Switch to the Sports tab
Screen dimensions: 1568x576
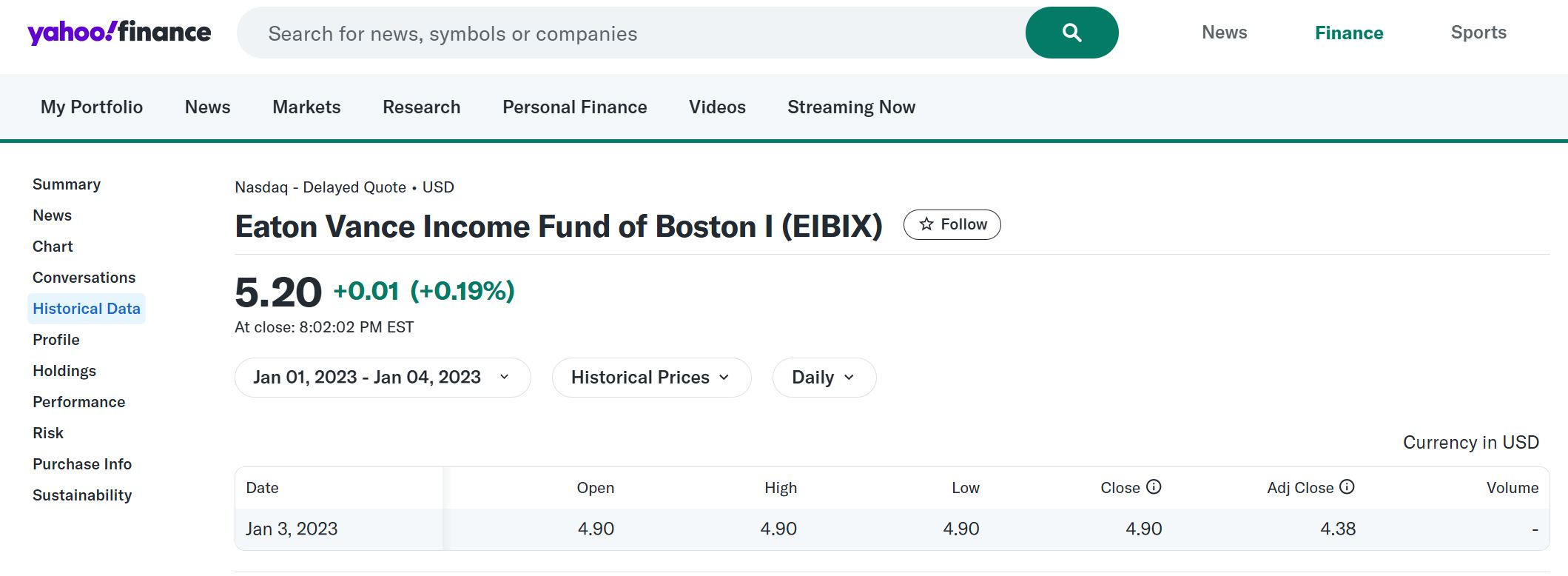(1478, 32)
